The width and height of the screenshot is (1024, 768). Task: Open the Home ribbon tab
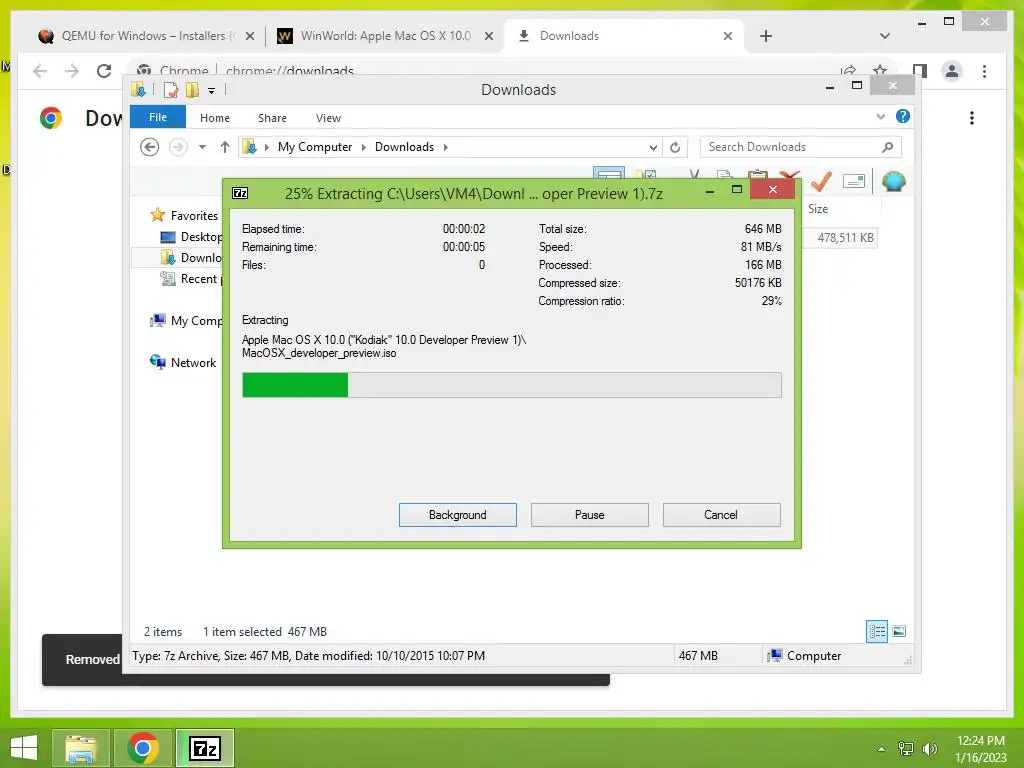click(x=215, y=118)
